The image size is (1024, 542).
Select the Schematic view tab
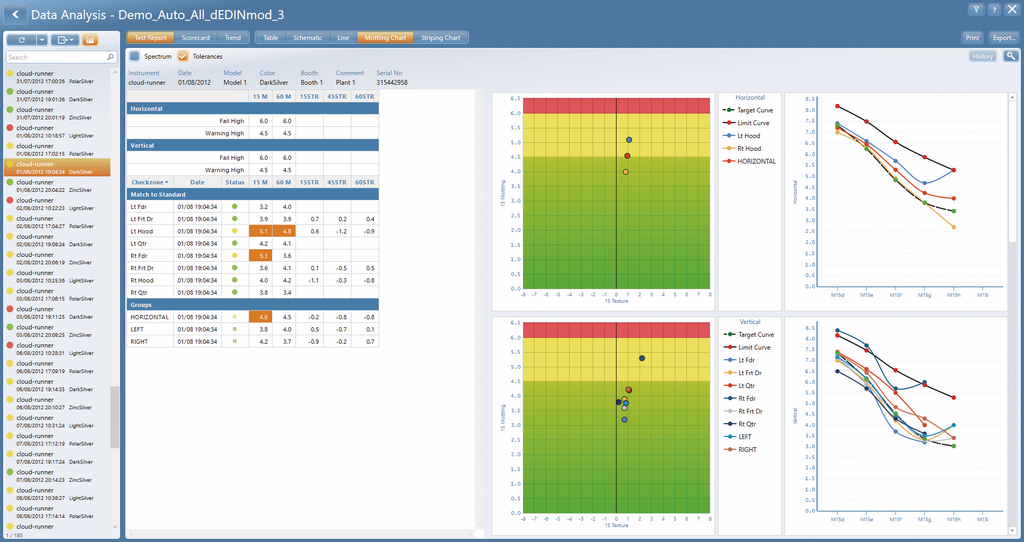tap(308, 38)
